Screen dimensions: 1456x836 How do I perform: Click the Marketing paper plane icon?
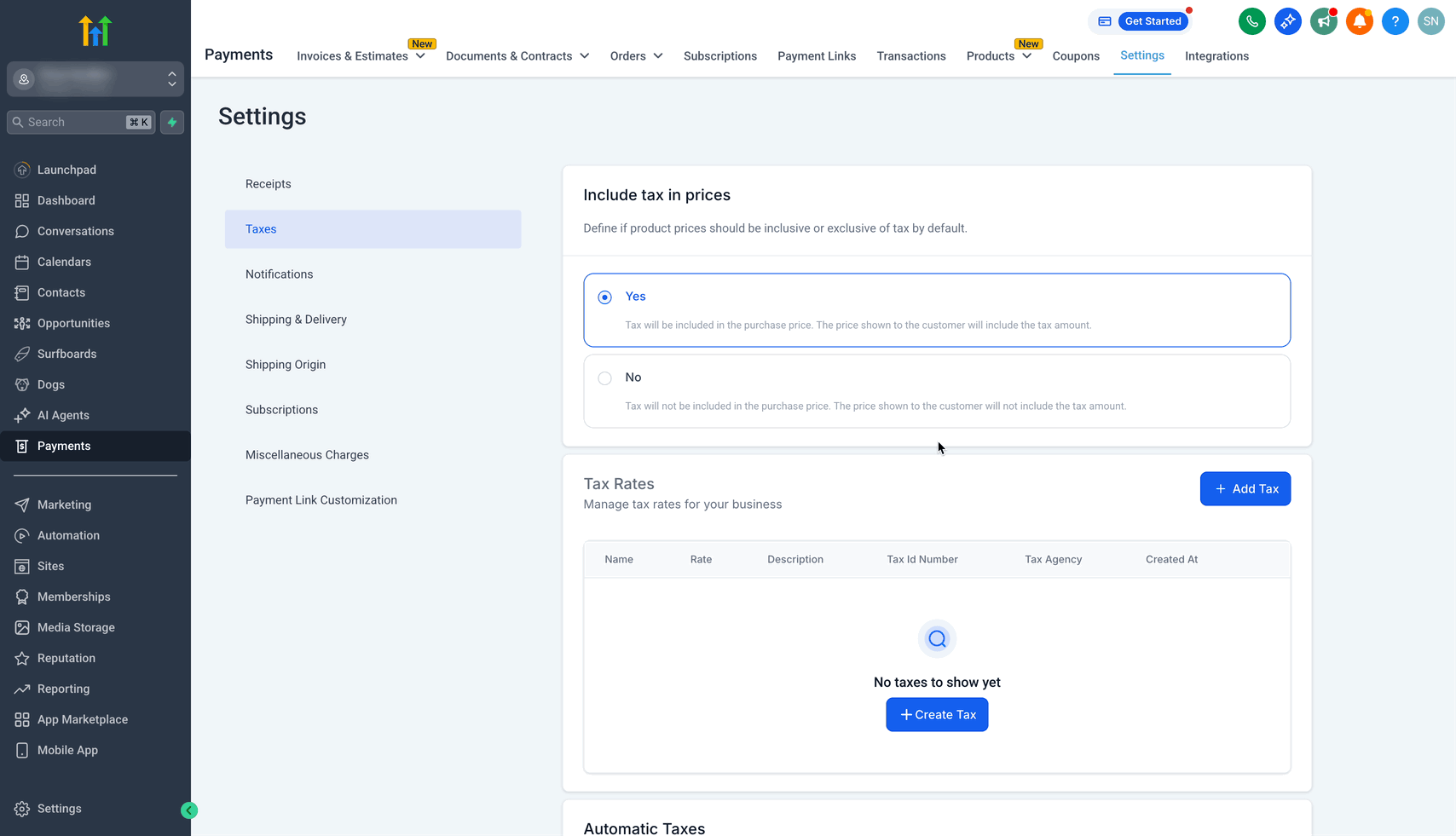click(x=22, y=504)
